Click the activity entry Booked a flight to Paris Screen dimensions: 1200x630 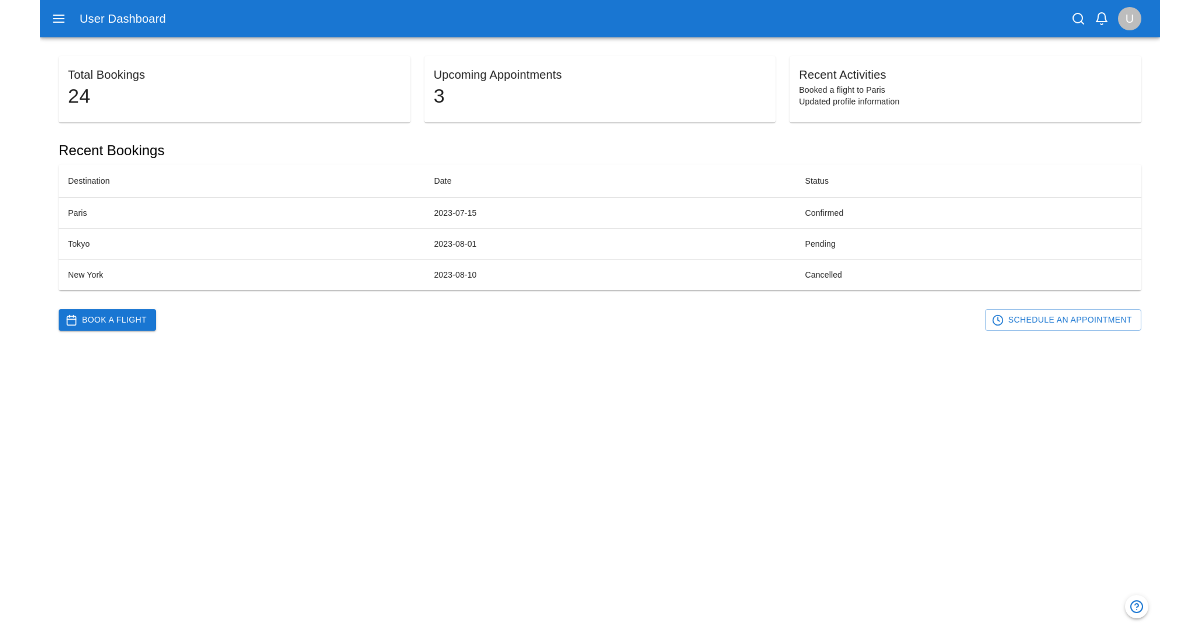(x=842, y=89)
